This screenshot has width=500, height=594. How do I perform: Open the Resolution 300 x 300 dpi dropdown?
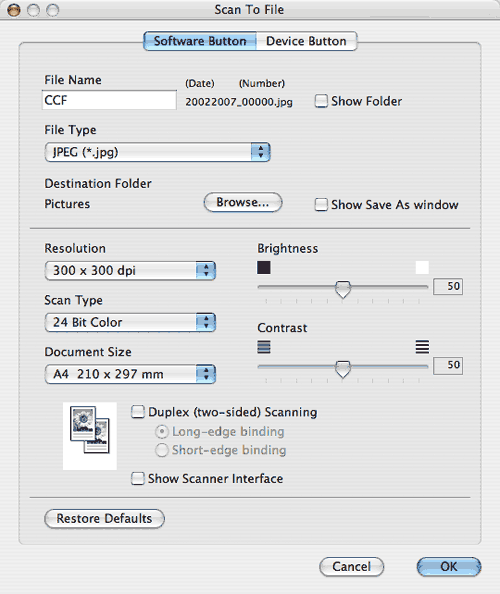click(130, 270)
